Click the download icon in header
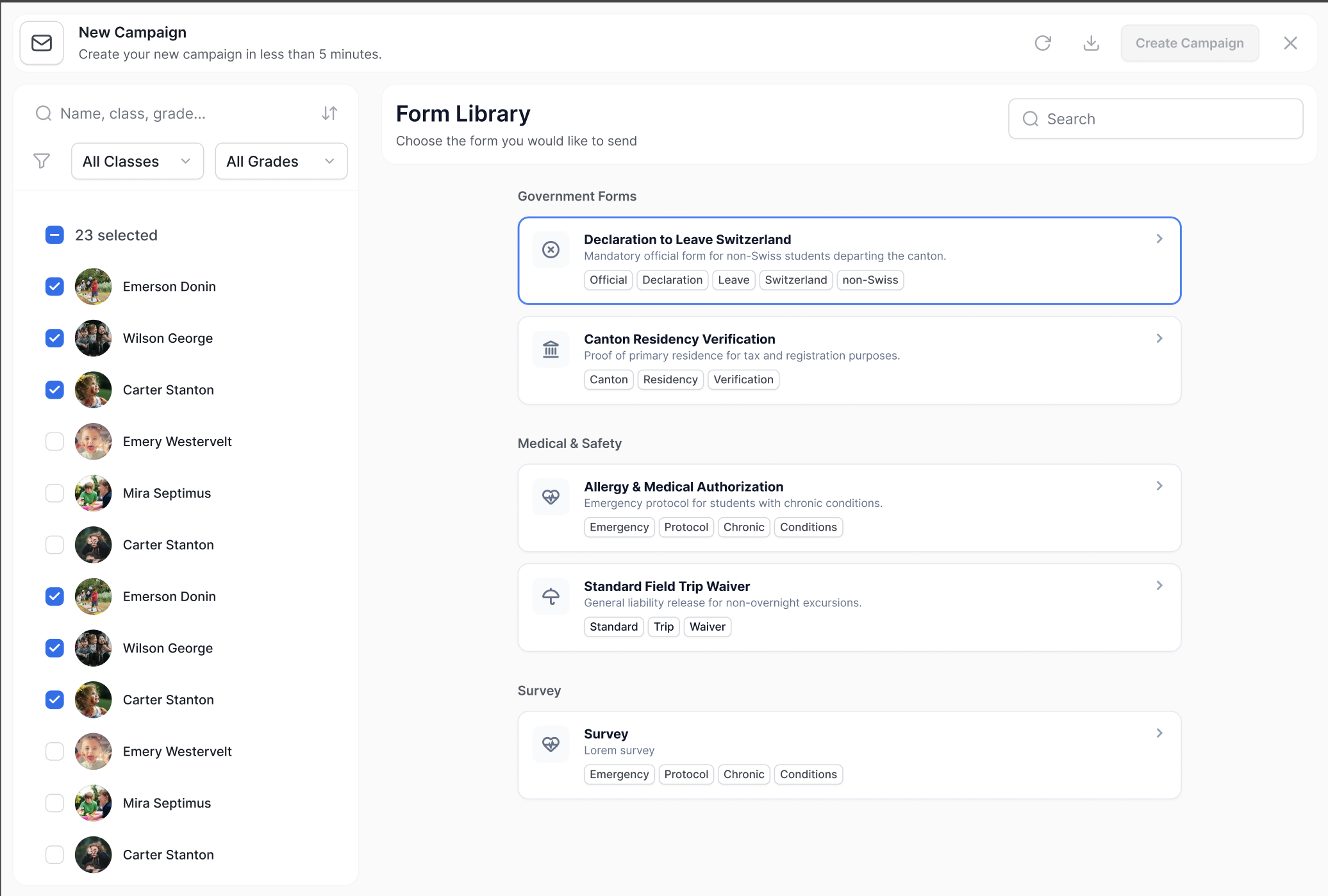Screen dimensions: 1328x896 [x=1091, y=43]
